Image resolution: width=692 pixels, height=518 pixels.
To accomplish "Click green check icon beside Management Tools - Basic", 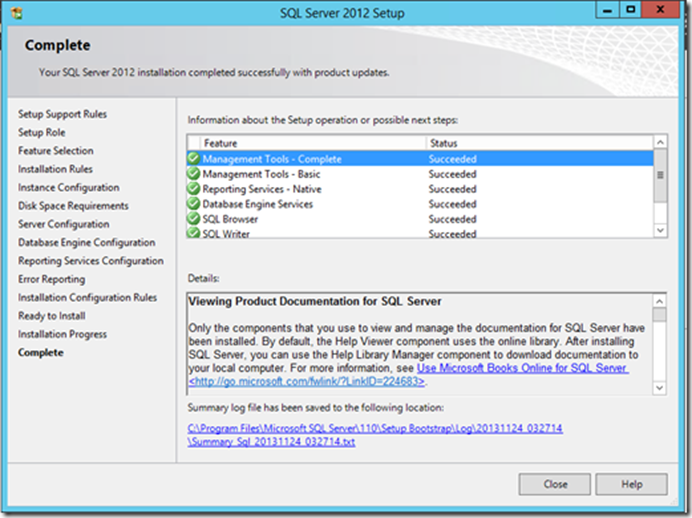I will click(194, 173).
